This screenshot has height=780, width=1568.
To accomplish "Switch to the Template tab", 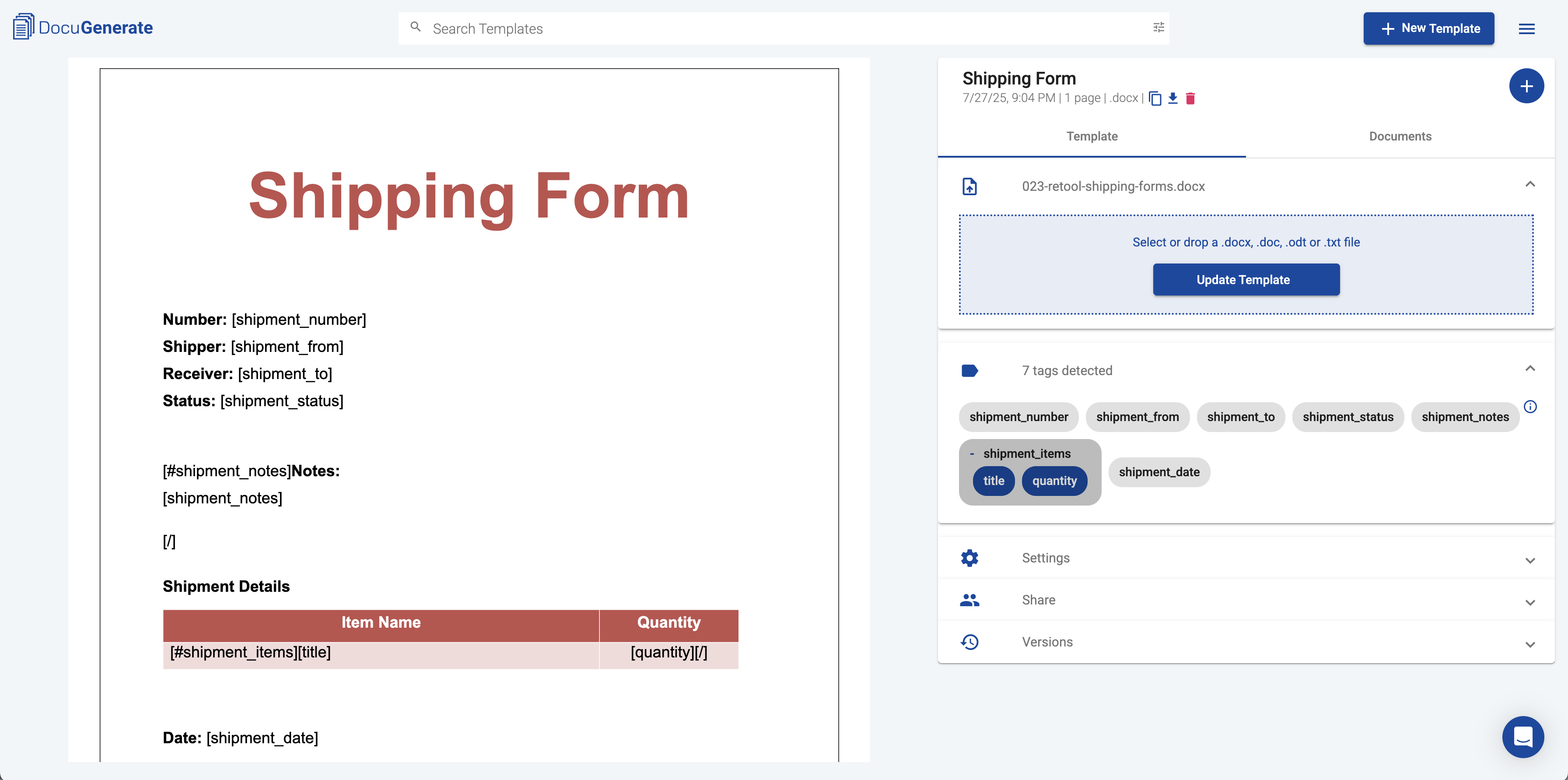I will pyautogui.click(x=1092, y=137).
